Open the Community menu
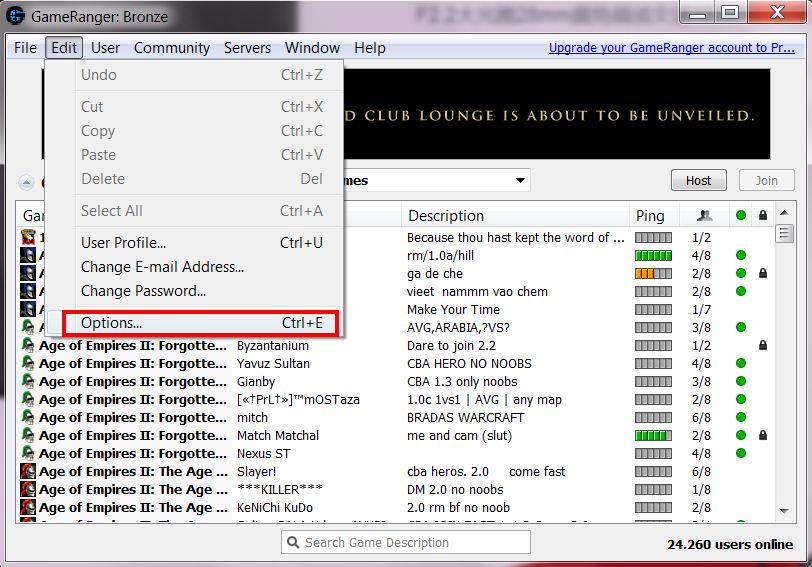812x567 pixels. click(x=171, y=48)
